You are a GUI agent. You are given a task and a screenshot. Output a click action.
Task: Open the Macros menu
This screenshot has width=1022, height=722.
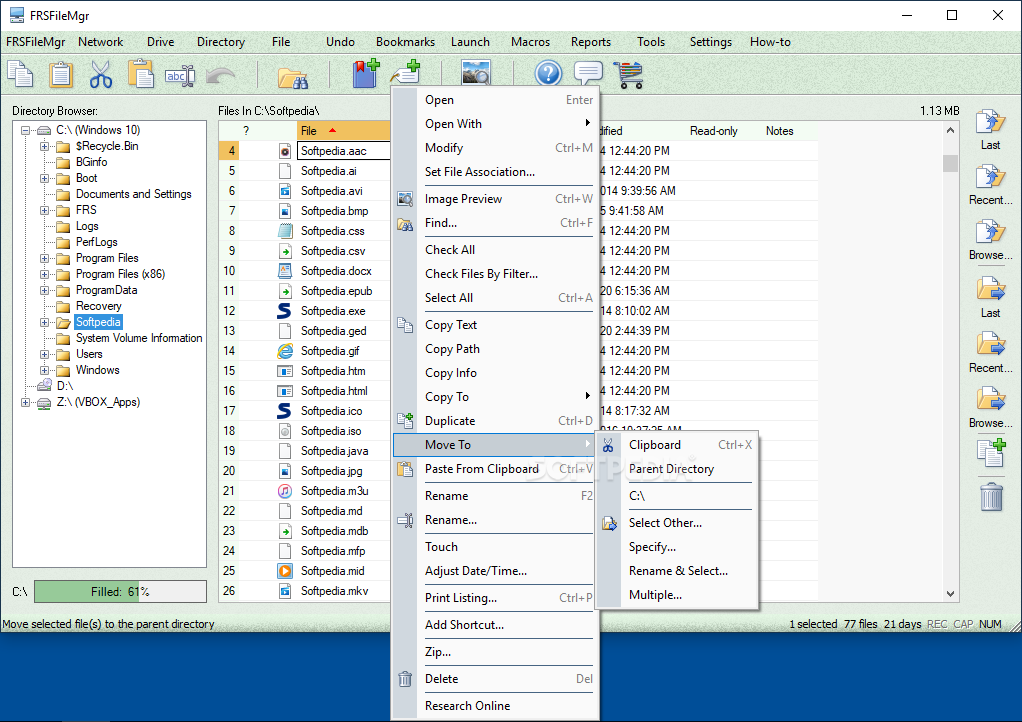pos(530,42)
